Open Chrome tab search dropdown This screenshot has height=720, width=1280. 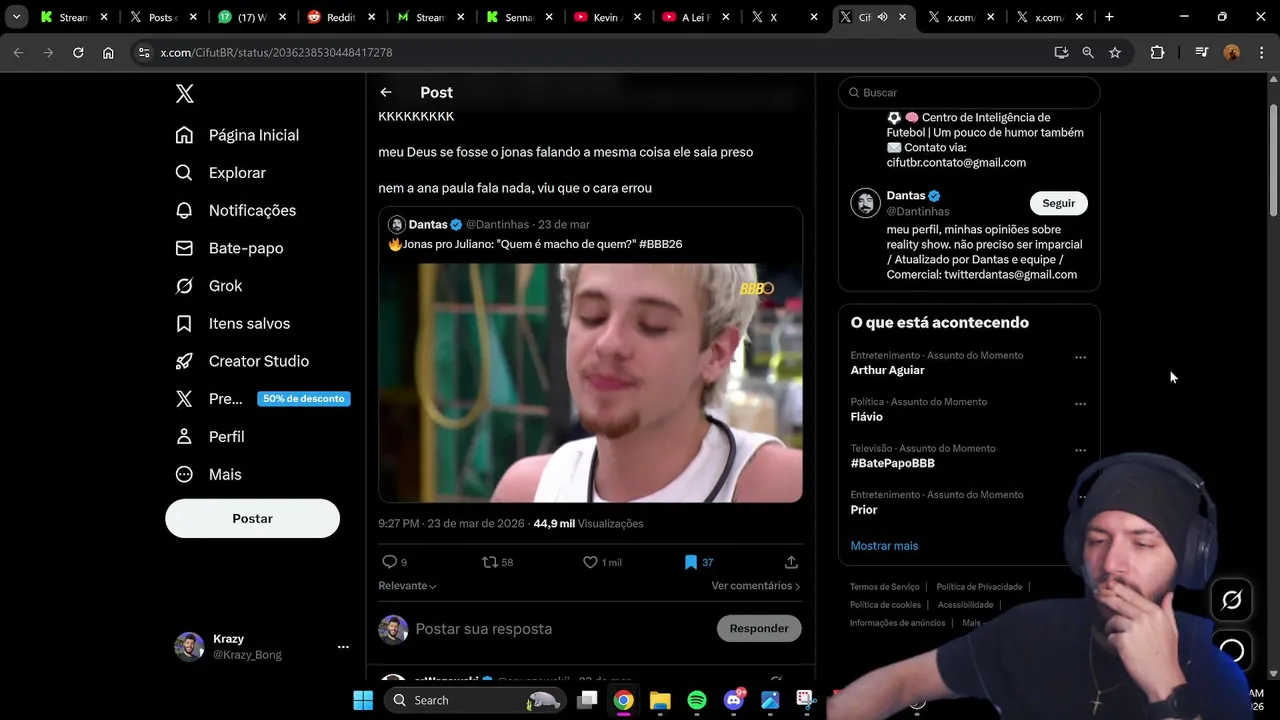point(16,17)
